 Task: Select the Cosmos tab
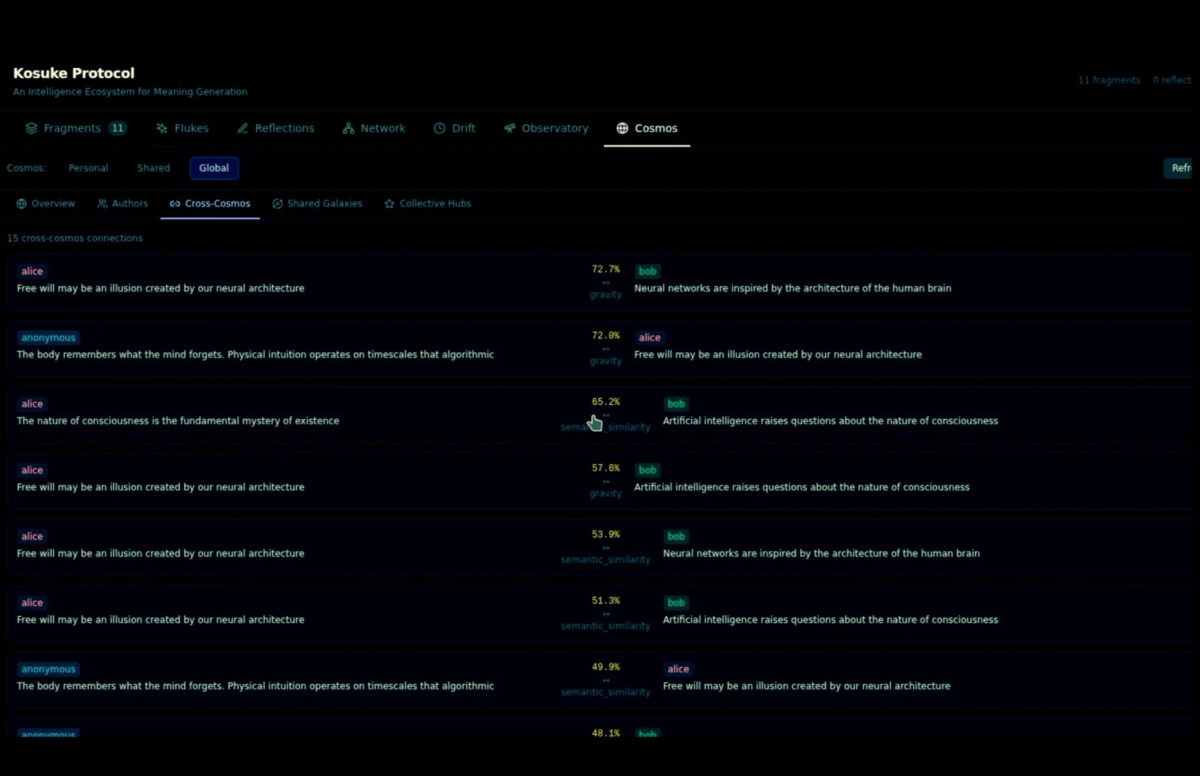(x=646, y=128)
